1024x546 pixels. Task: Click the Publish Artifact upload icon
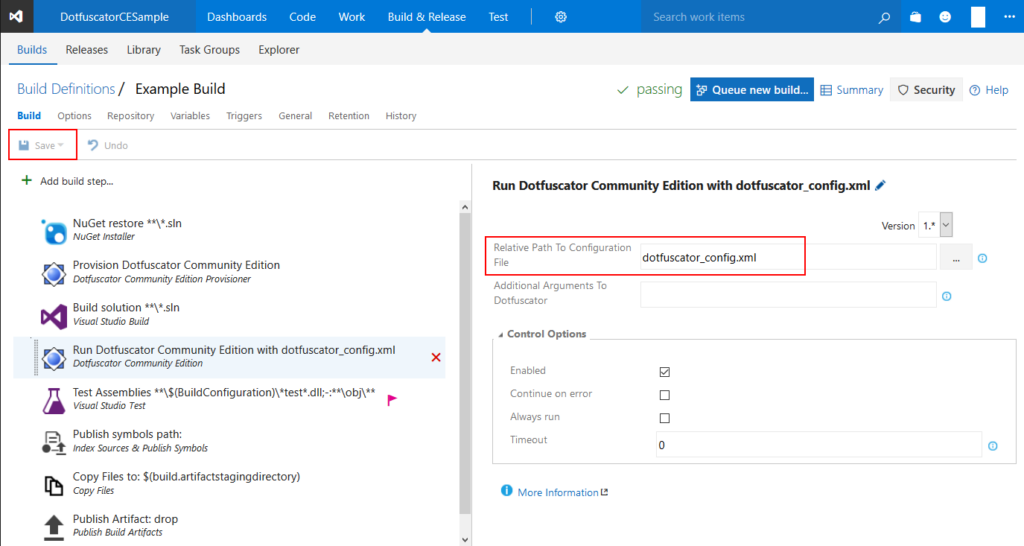[54, 528]
